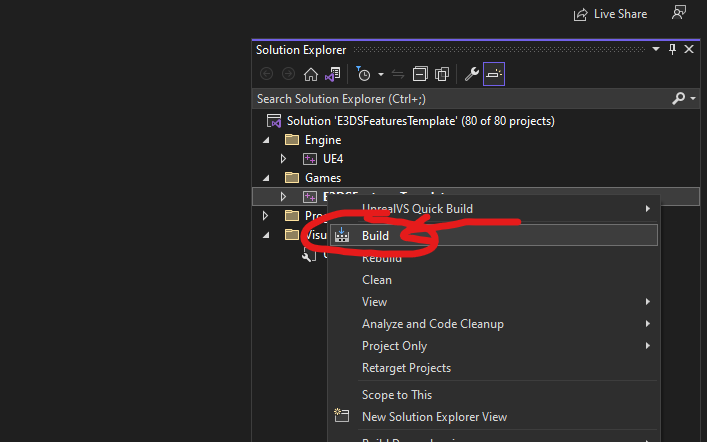Click the Sync with Active Document icon
Screen dimensions: 707x442
(x=398, y=74)
